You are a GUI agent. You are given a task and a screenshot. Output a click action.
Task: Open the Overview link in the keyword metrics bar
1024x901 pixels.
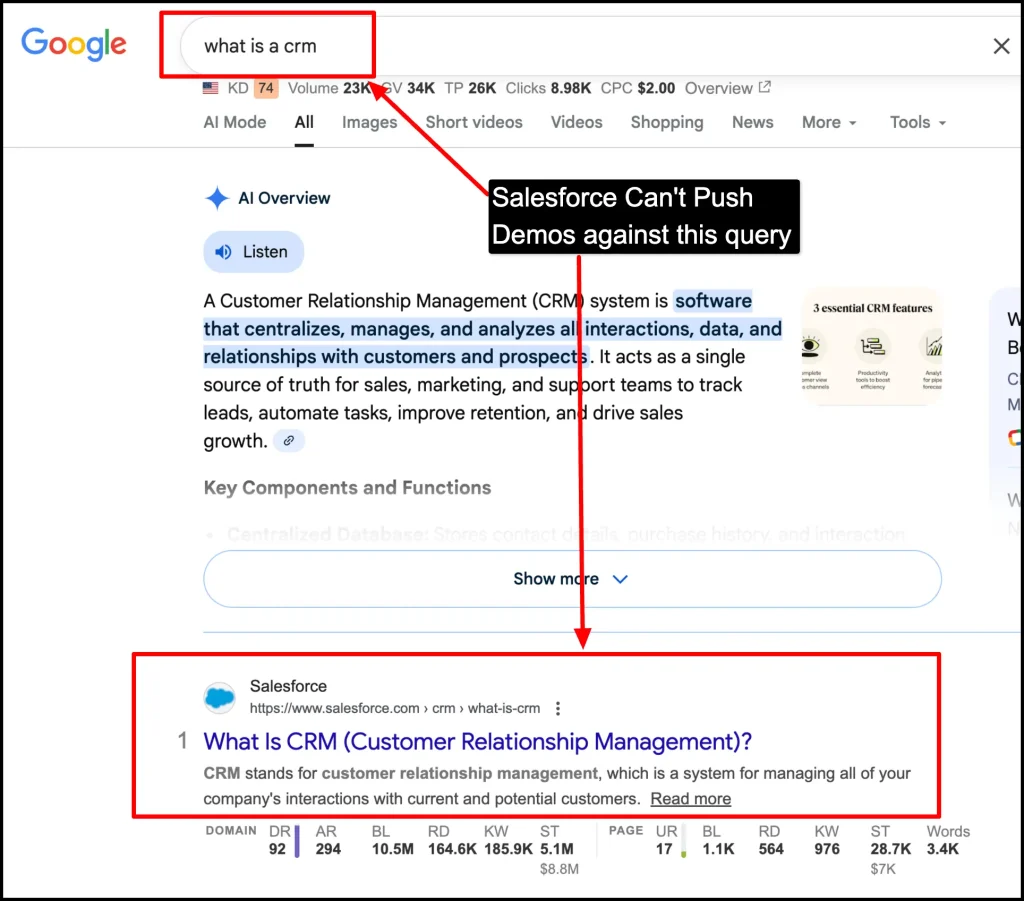tap(718, 88)
